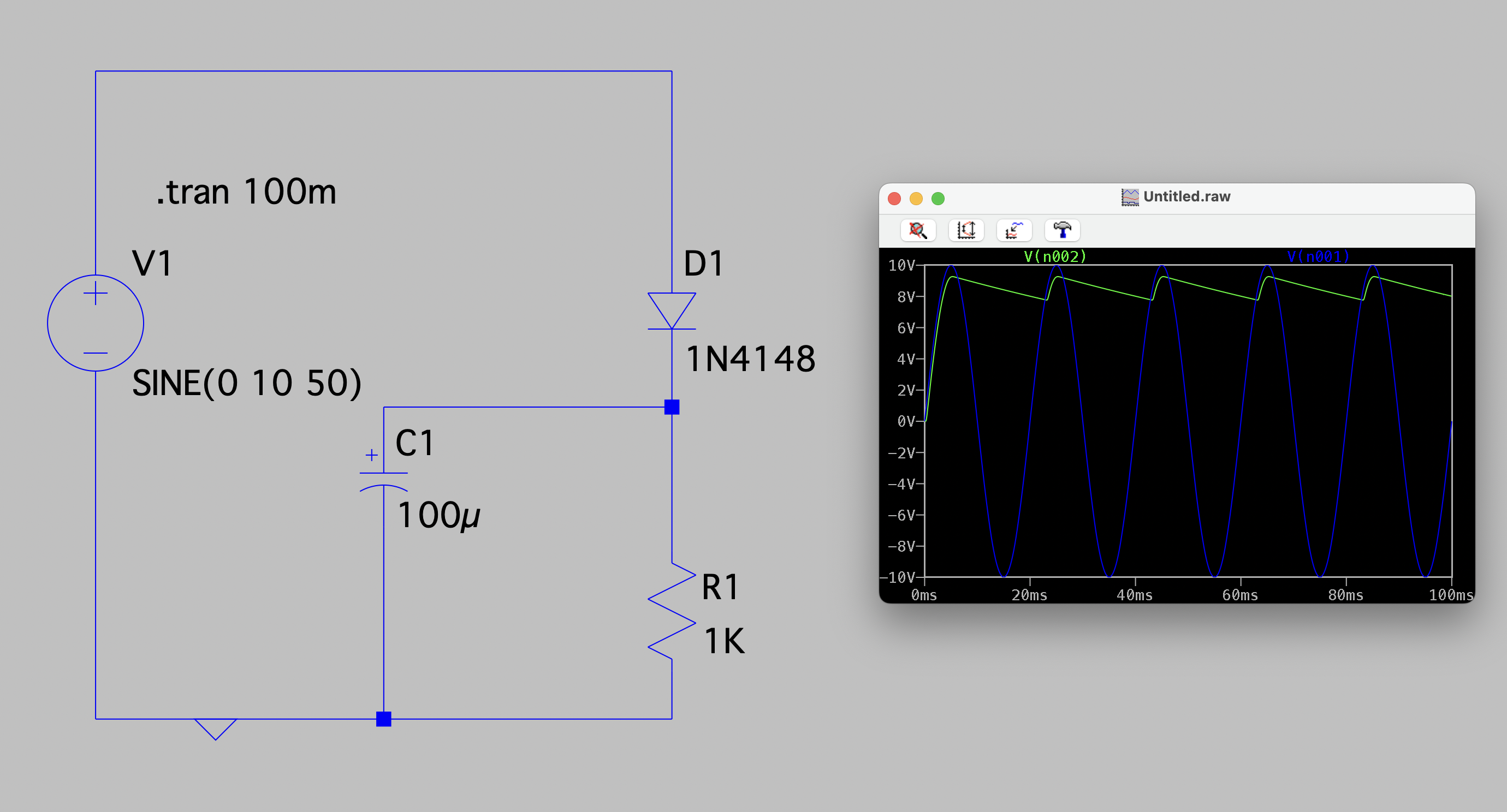Minimize the Untitled.raw window with yellow button

click(x=916, y=198)
